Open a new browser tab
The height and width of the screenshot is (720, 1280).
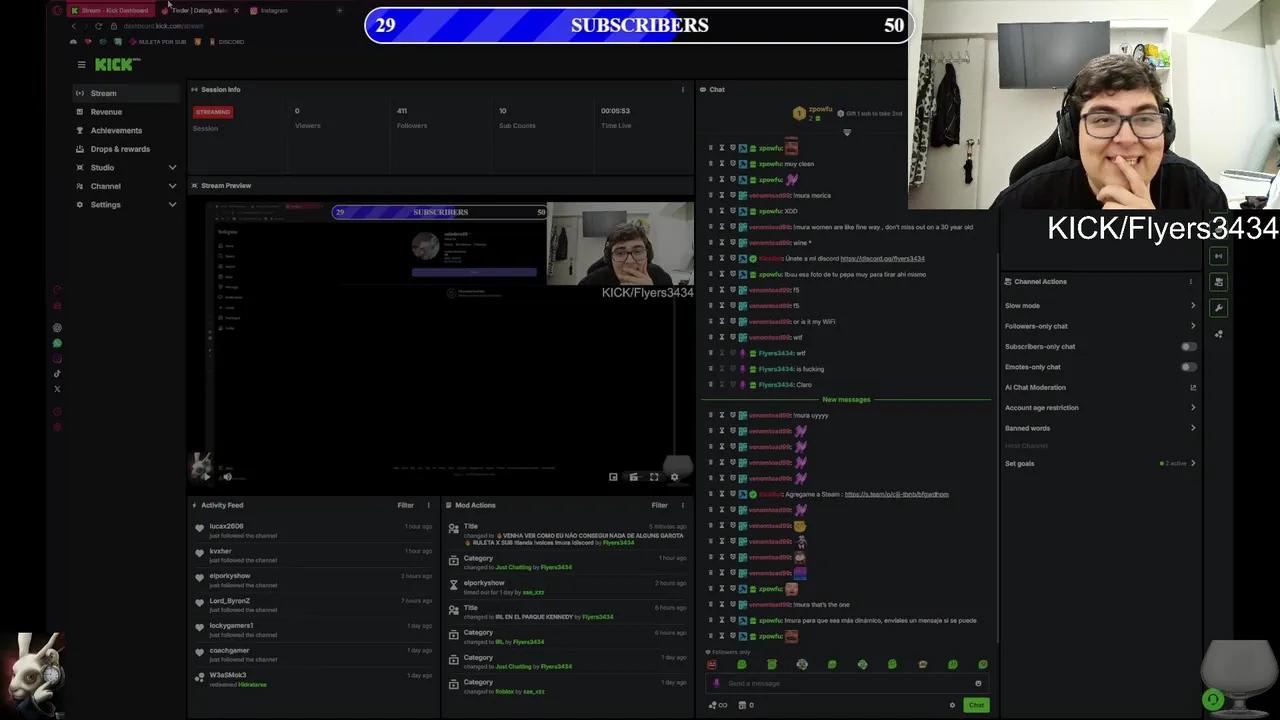pyautogui.click(x=339, y=10)
